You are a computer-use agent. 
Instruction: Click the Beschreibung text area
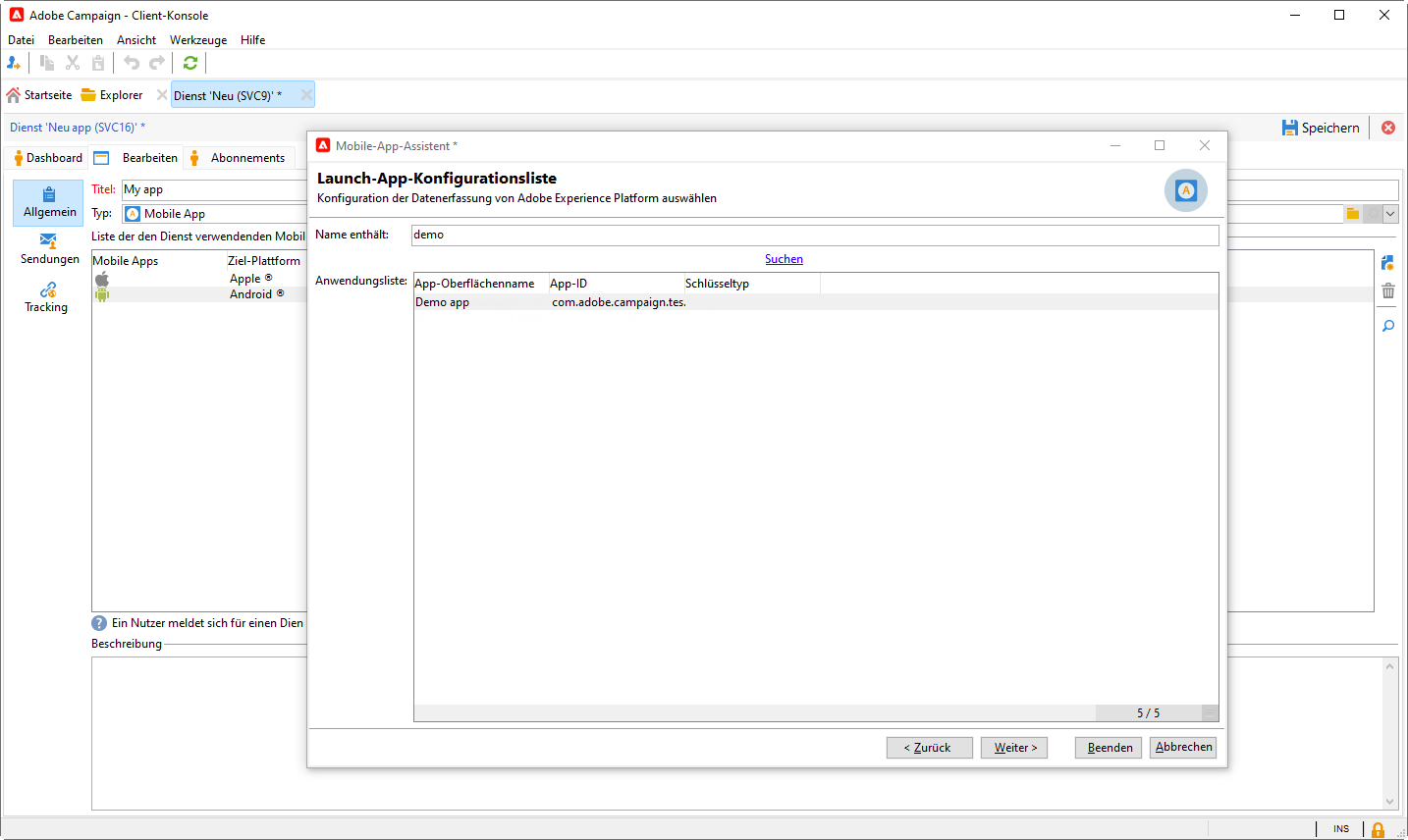tap(736, 734)
